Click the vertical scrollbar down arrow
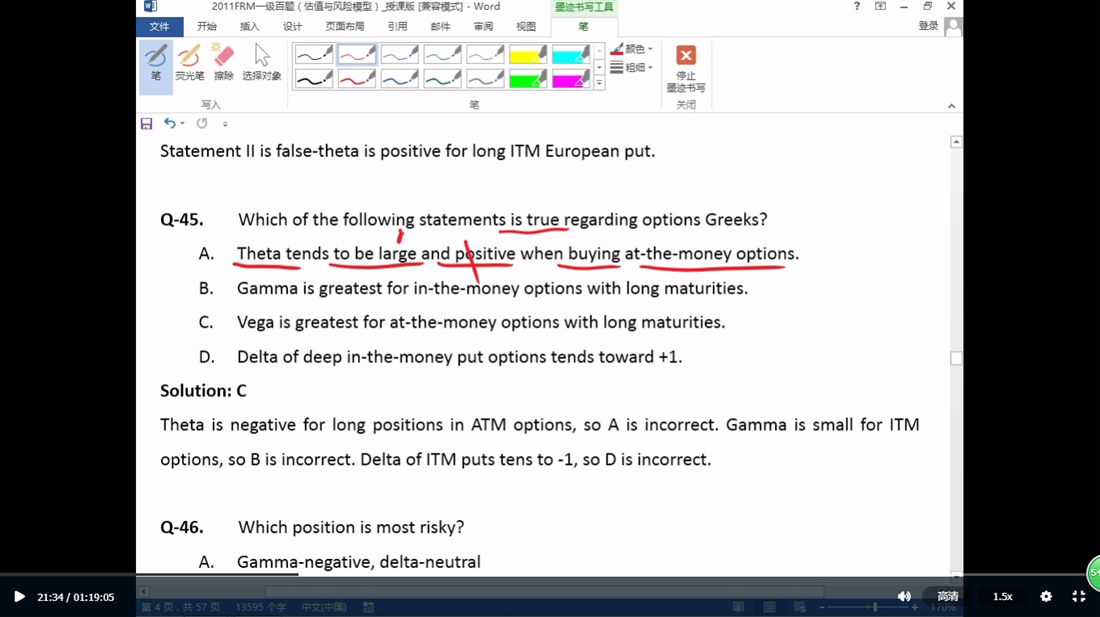The width and height of the screenshot is (1100, 617). [x=956, y=576]
